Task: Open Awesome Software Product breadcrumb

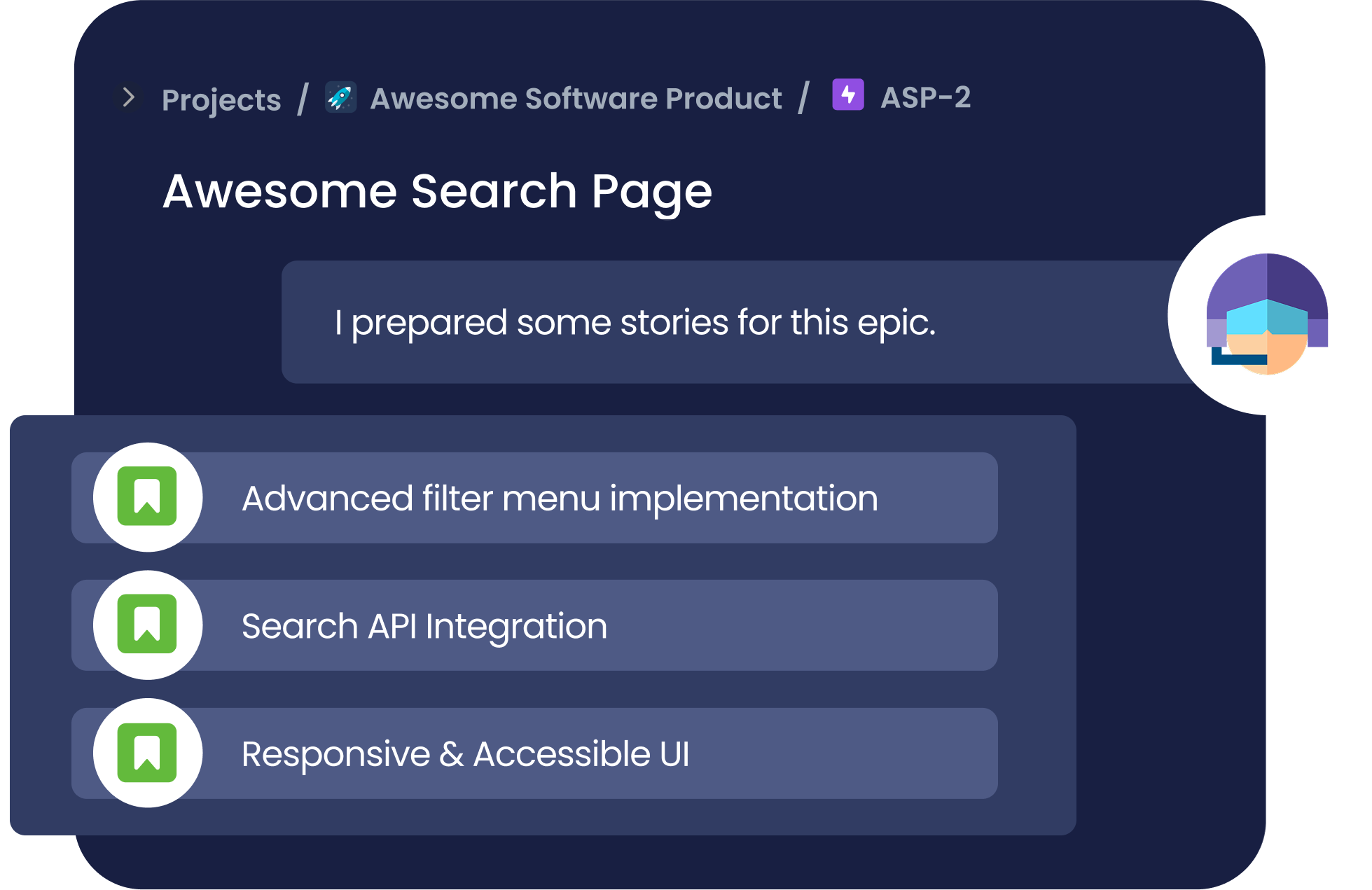Action: pos(576,98)
